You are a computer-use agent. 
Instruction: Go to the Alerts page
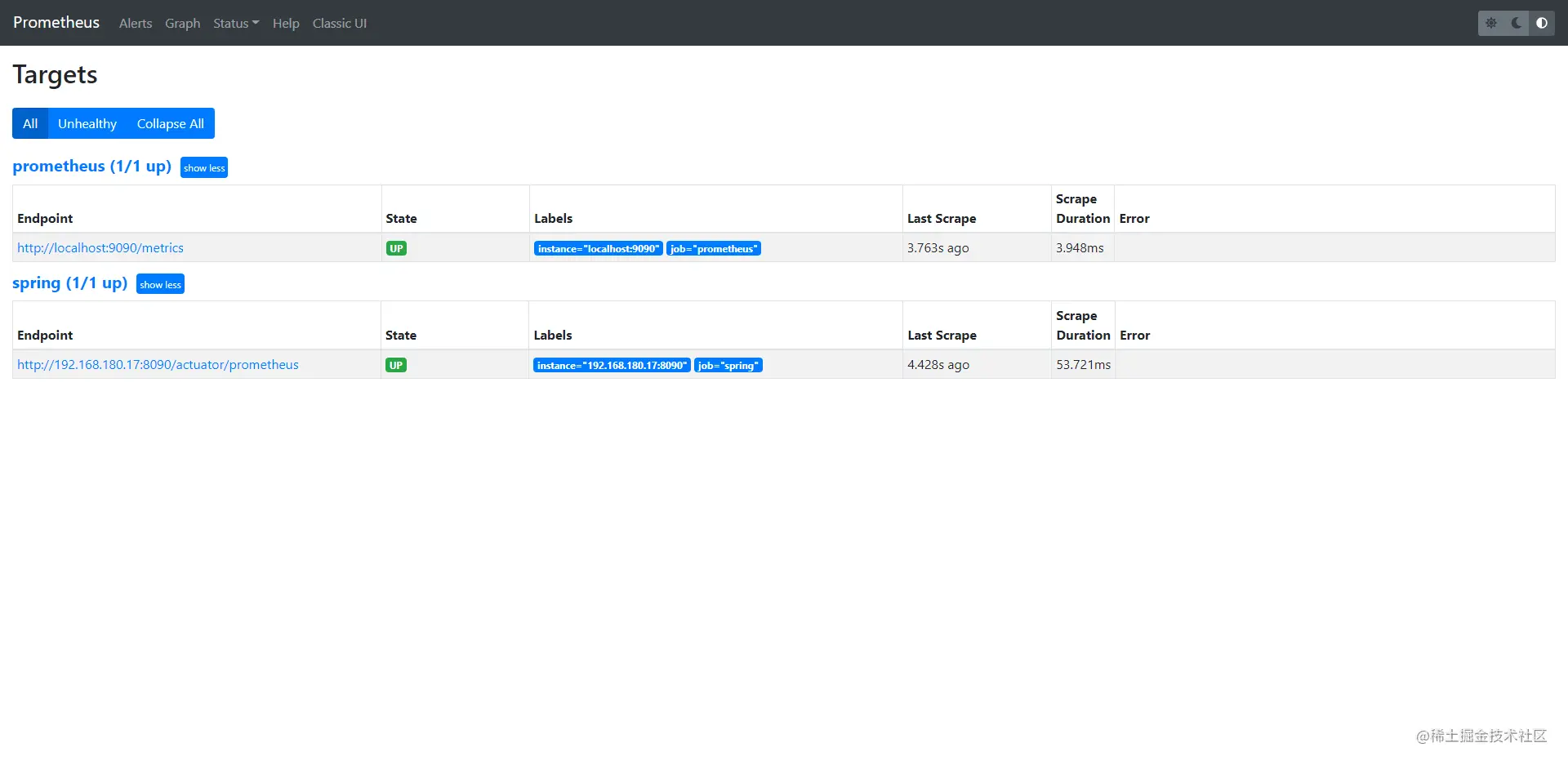pyautogui.click(x=136, y=23)
